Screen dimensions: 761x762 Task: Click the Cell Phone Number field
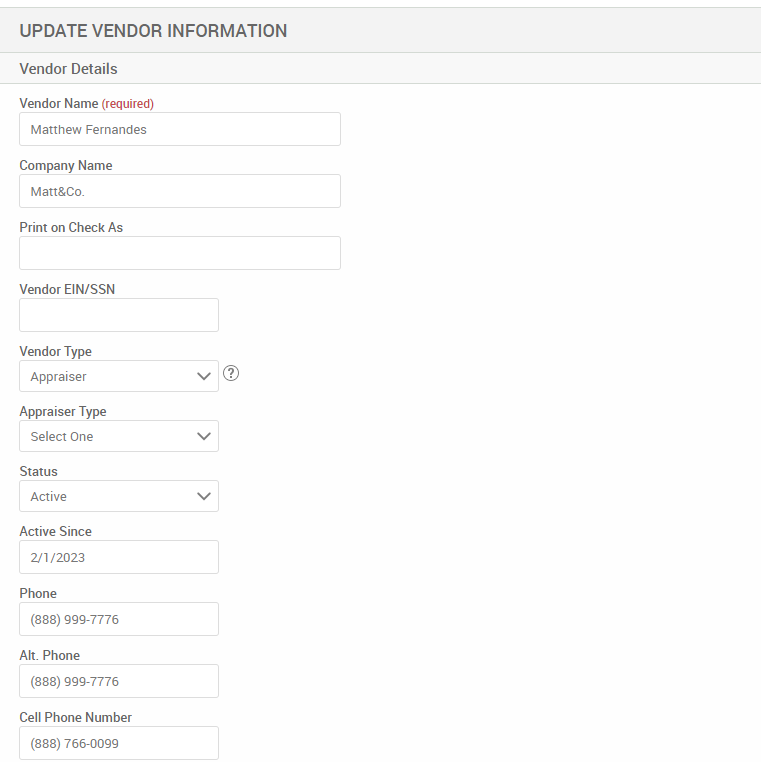[x=119, y=743]
